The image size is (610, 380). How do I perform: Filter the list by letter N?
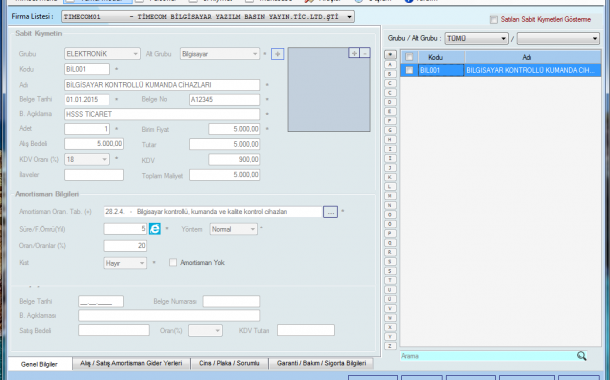[x=390, y=205]
